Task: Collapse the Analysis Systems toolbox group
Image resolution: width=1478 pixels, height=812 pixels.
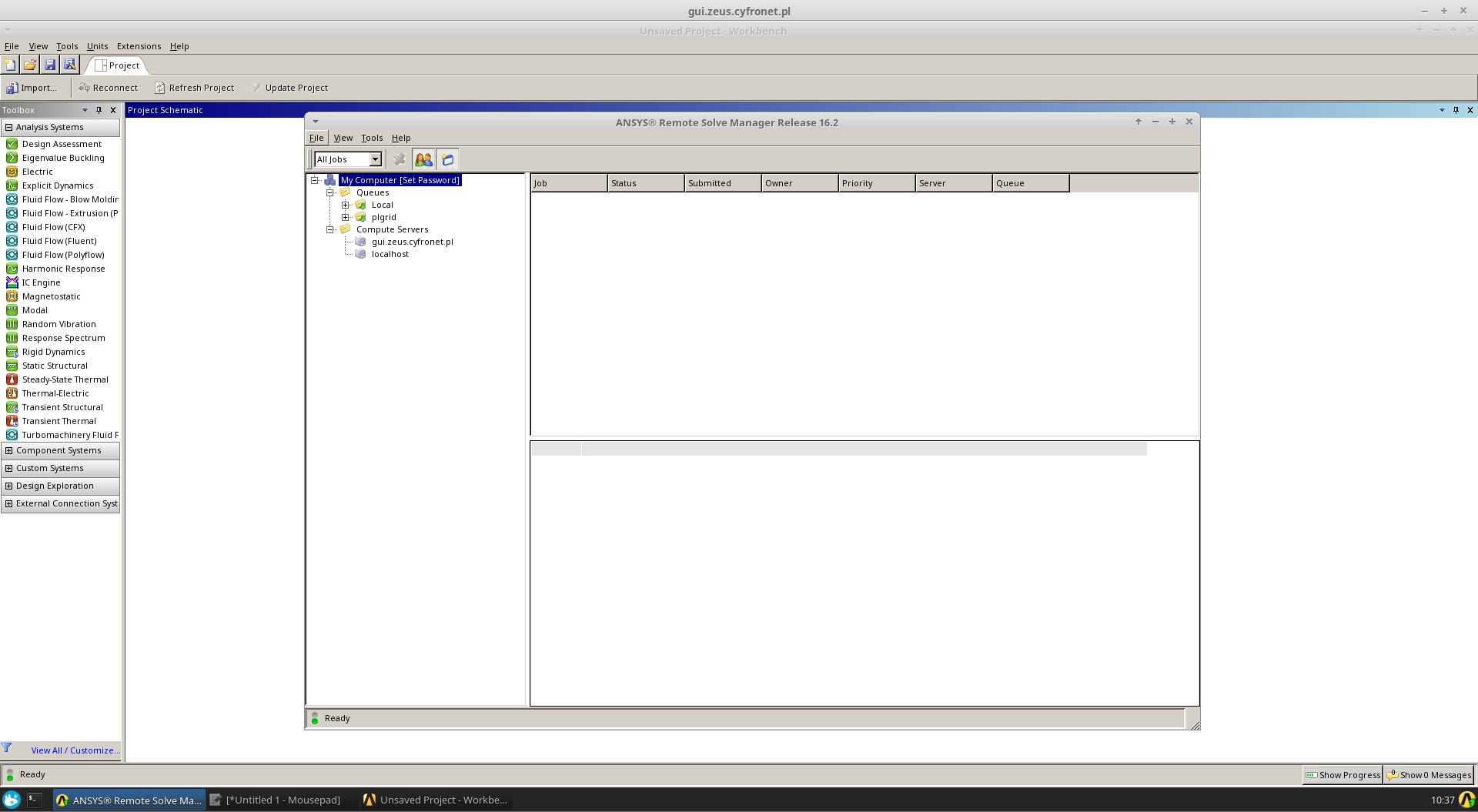Action: click(x=8, y=127)
